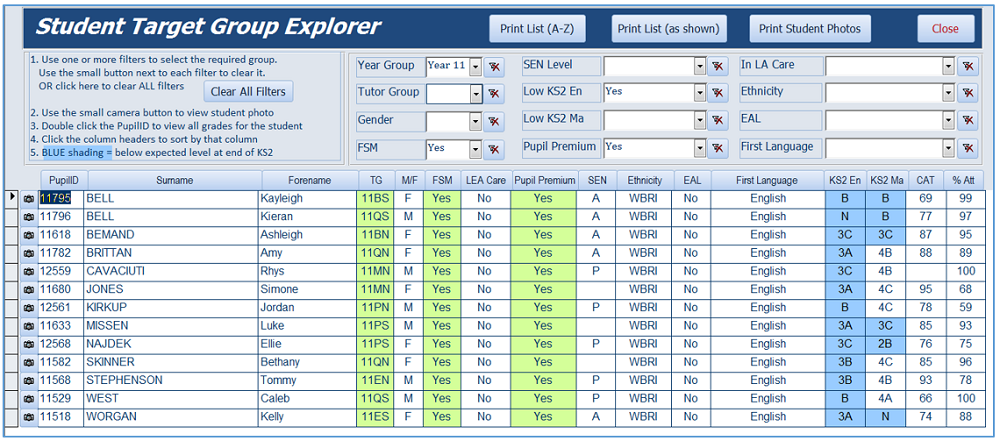The height and width of the screenshot is (441, 1000).
Task: Clear the In LA Care filter
Action: pos(967,66)
